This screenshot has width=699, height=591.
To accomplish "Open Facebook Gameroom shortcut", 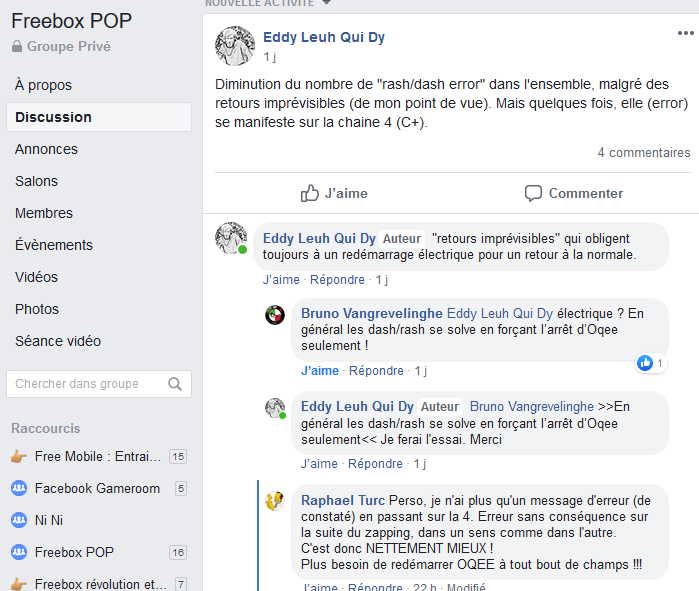I will pyautogui.click(x=96, y=489).
